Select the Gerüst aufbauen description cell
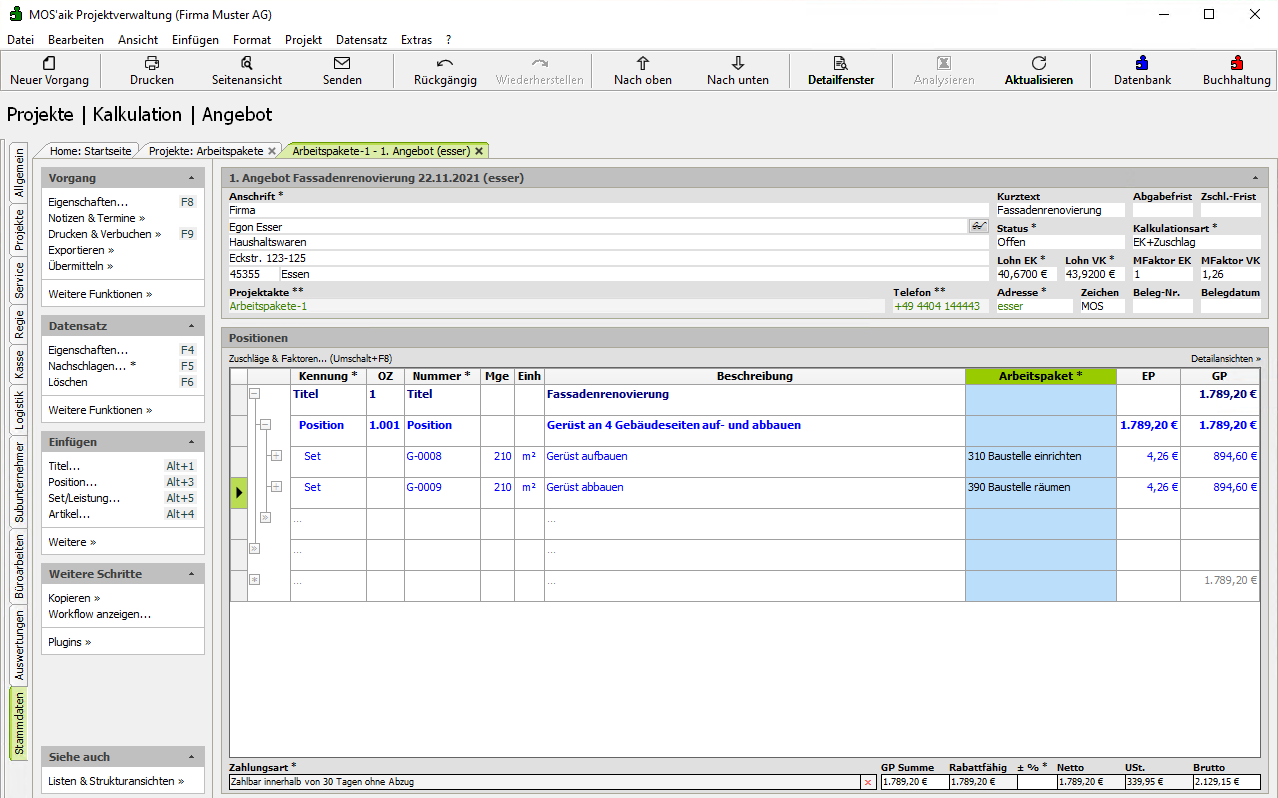This screenshot has height=798, width=1278. [x=755, y=461]
